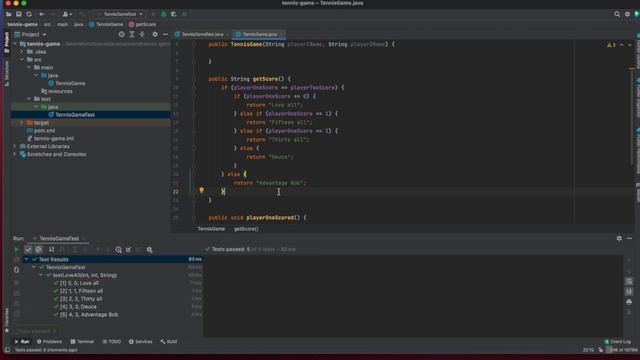Select tennis-game.iml file
Image resolution: width=640 pixels, height=360 pixels.
click(x=53, y=138)
